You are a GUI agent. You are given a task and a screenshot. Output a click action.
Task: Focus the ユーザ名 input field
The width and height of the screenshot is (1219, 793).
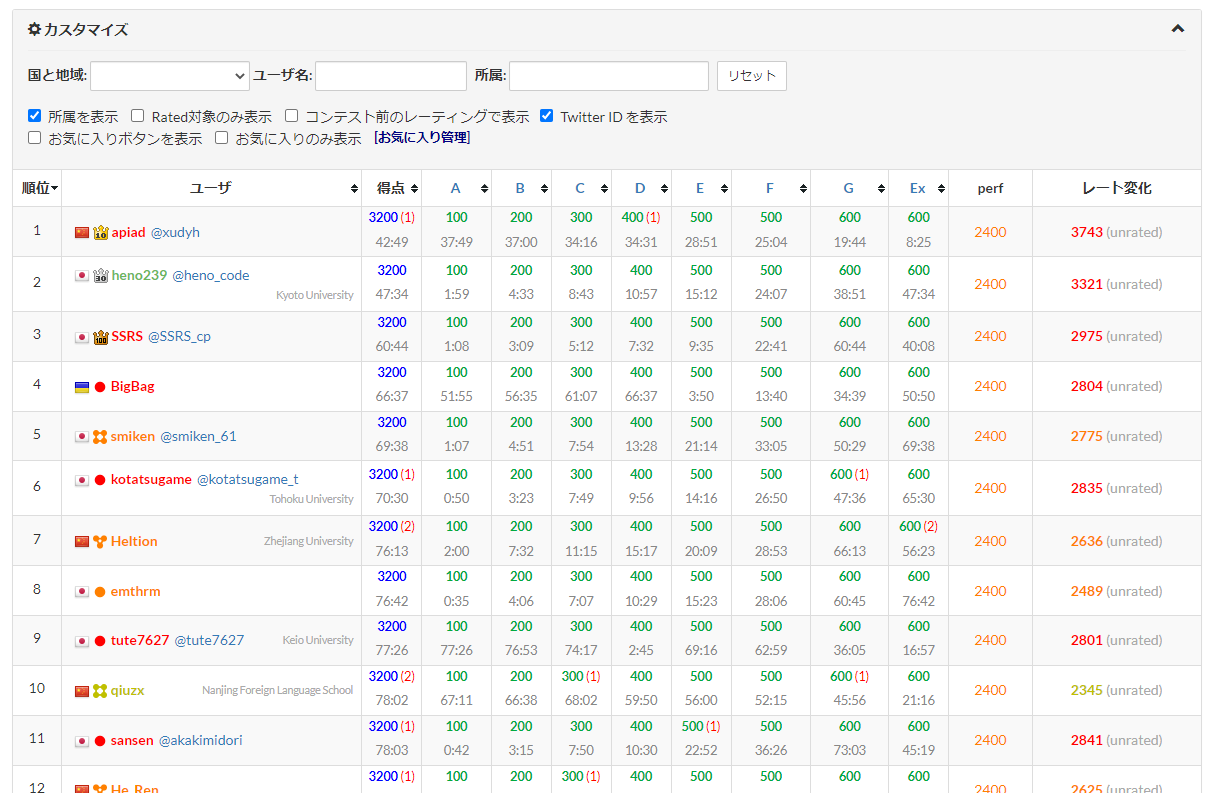click(x=391, y=75)
